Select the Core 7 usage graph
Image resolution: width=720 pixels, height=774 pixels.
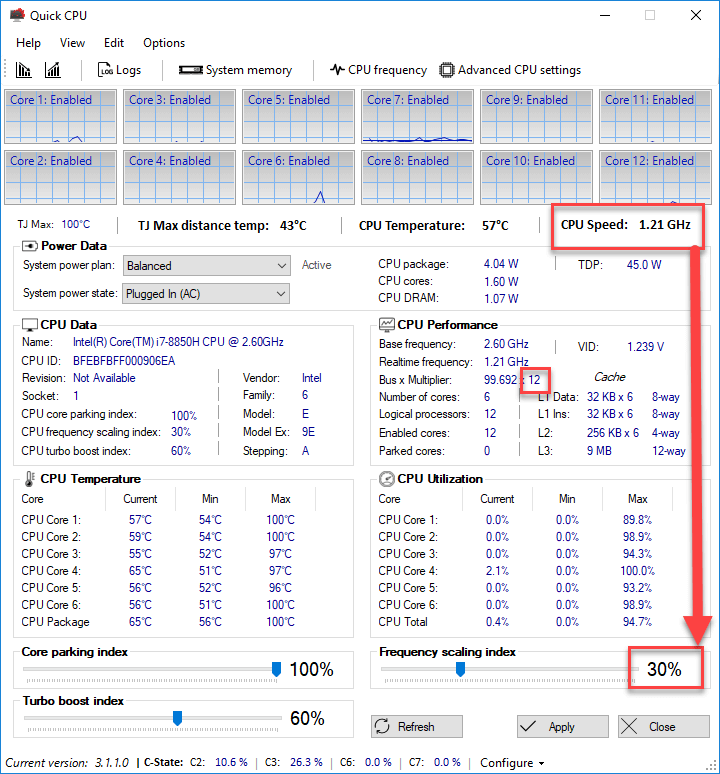pos(417,116)
